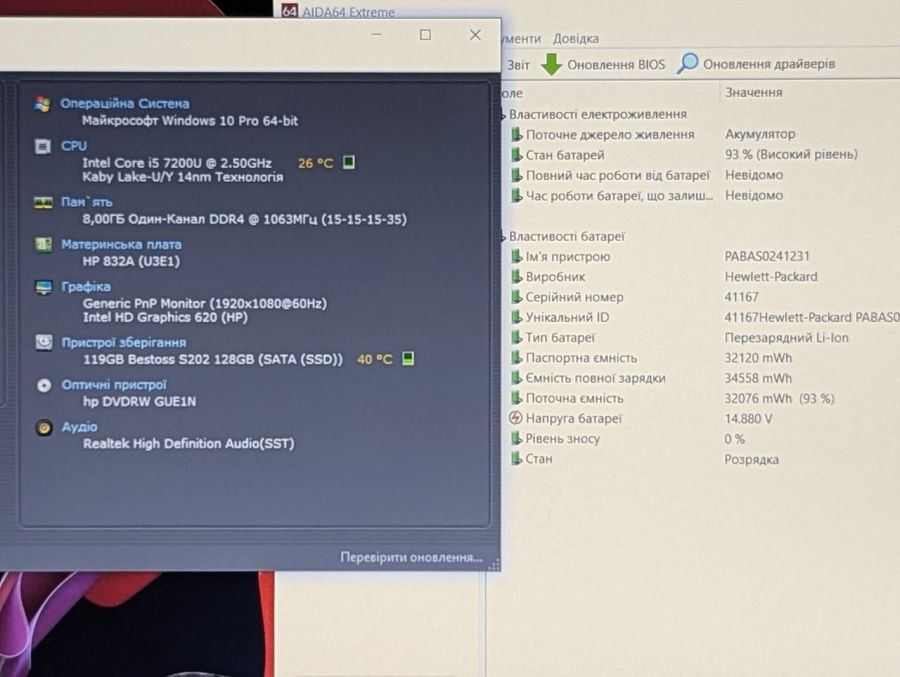Click the 119GB Bestoss S202 128GB drive text
Screen dimensions: 900x677
(212, 359)
